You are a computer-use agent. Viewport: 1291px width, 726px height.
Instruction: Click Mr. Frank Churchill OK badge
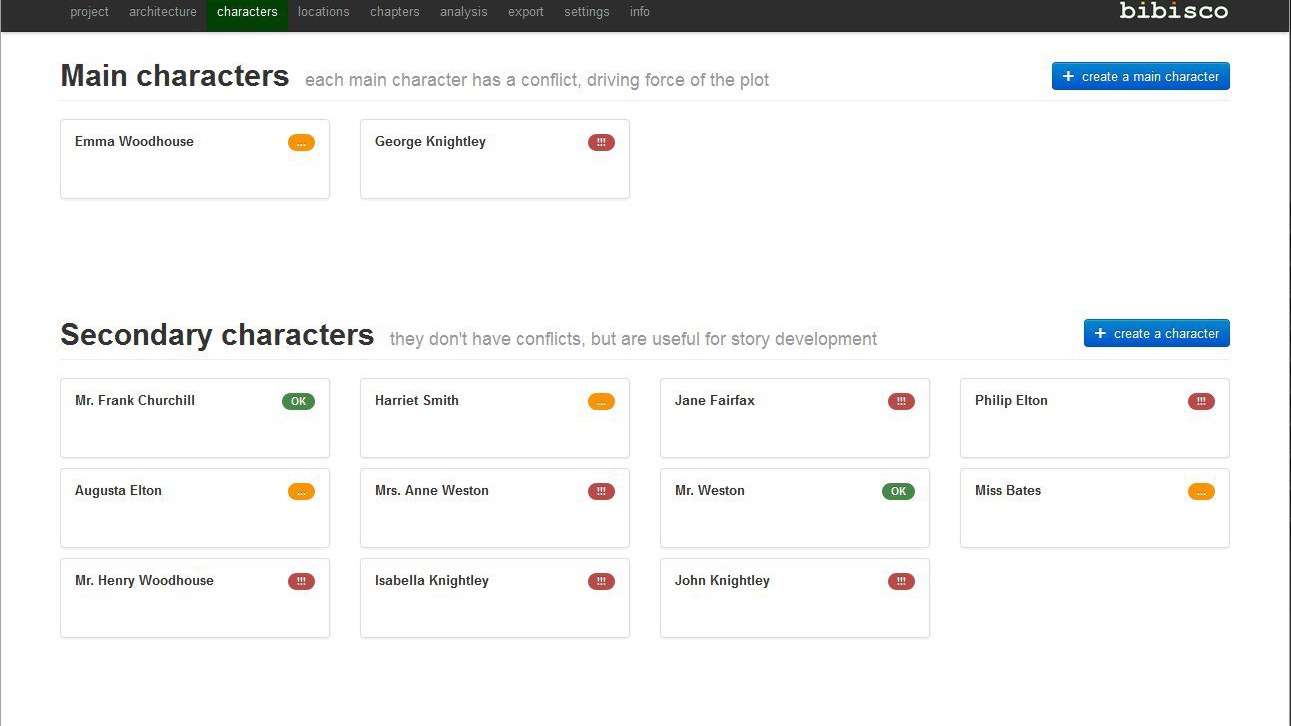298,401
